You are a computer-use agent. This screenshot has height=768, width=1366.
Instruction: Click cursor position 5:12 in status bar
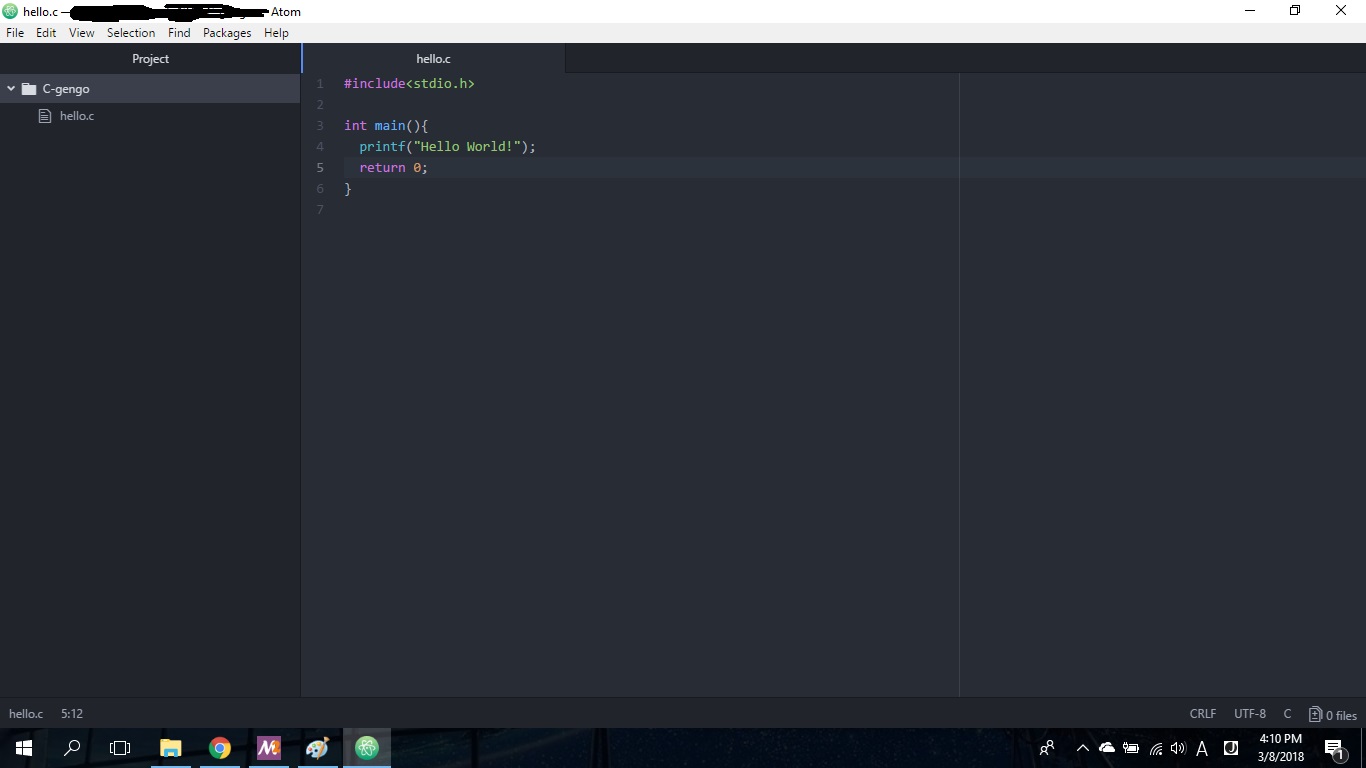[72, 714]
